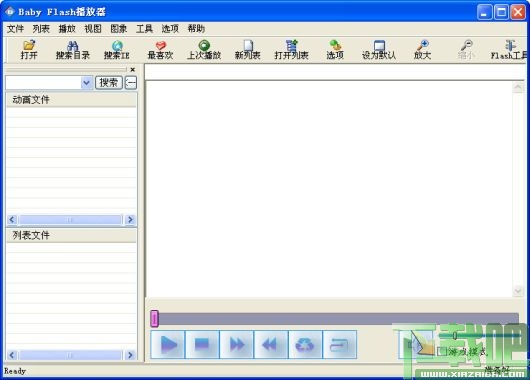
Task: Open the 工具 menu
Action: (144, 29)
